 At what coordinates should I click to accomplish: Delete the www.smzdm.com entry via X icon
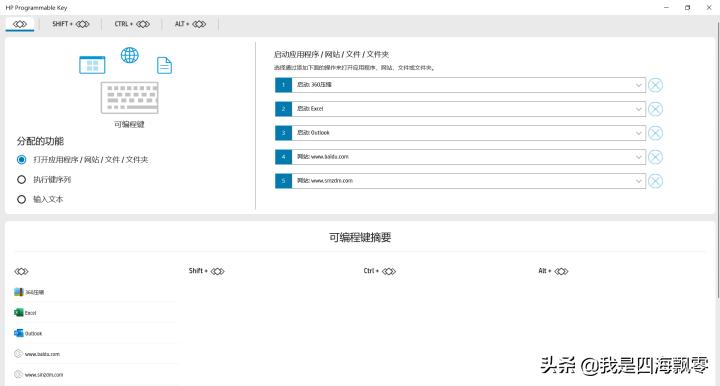click(655, 181)
